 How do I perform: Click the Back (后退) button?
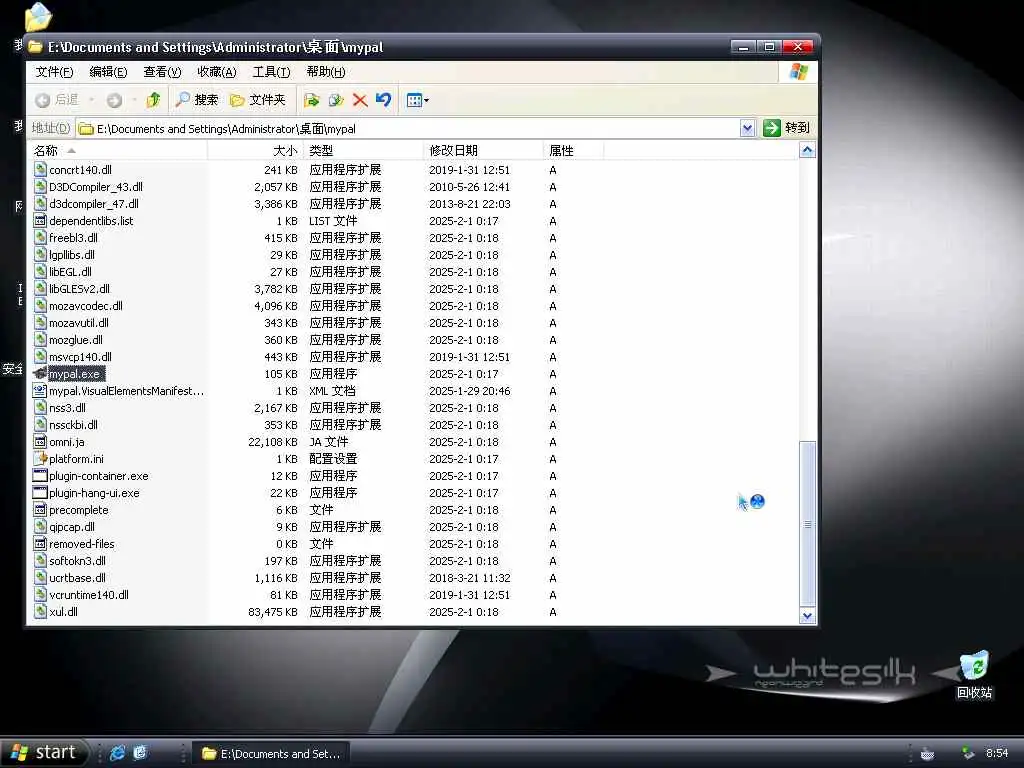[x=57, y=100]
